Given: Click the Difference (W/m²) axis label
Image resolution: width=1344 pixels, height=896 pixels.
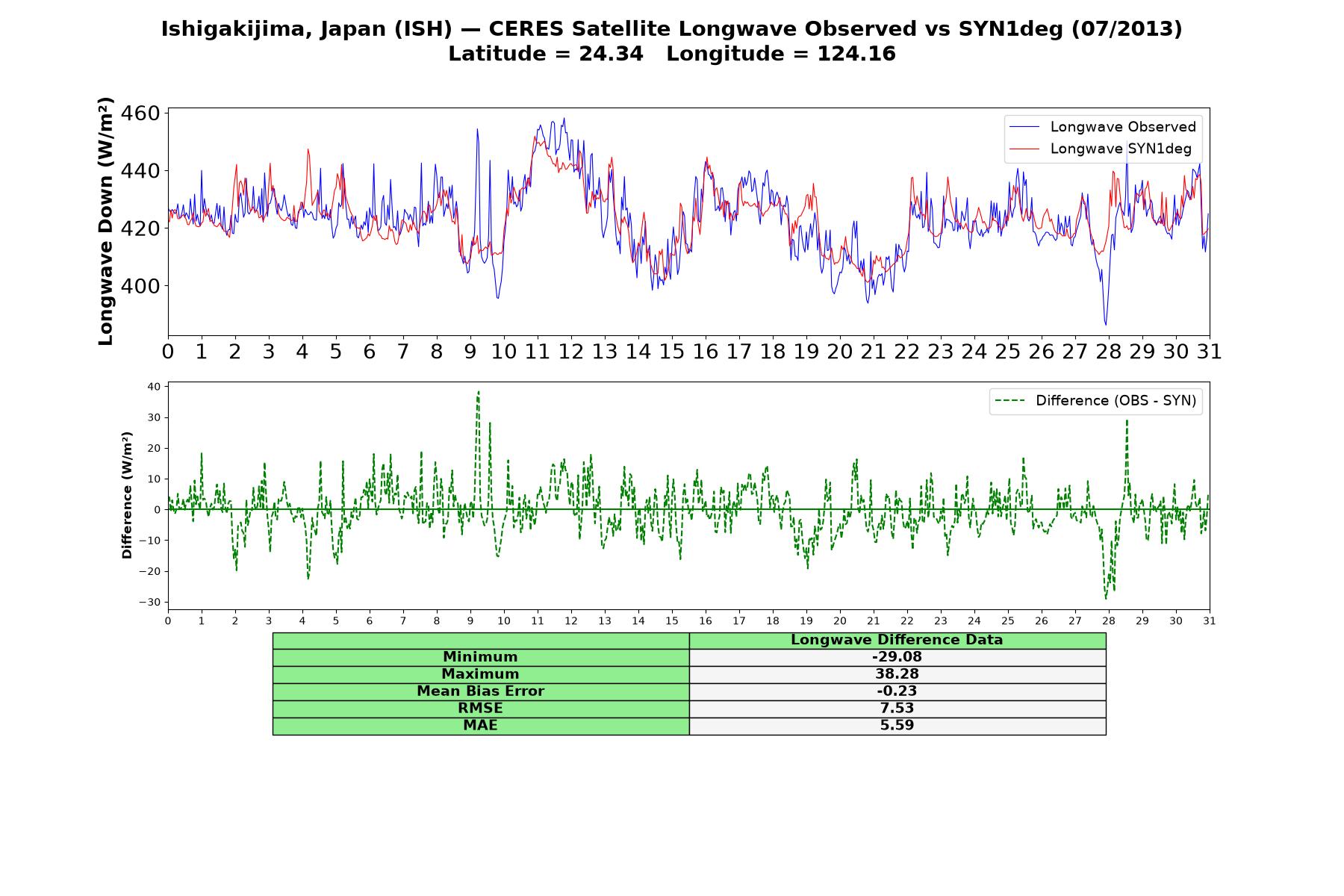Looking at the screenshot, I should (x=127, y=496).
